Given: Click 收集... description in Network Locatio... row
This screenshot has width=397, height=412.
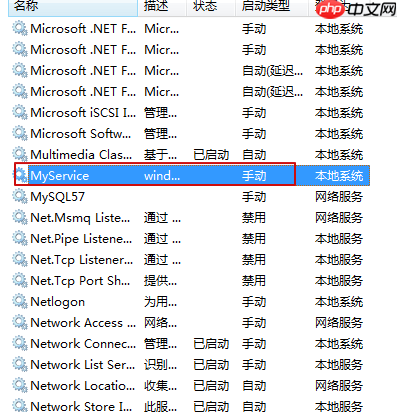Looking at the screenshot, I should (160, 386).
